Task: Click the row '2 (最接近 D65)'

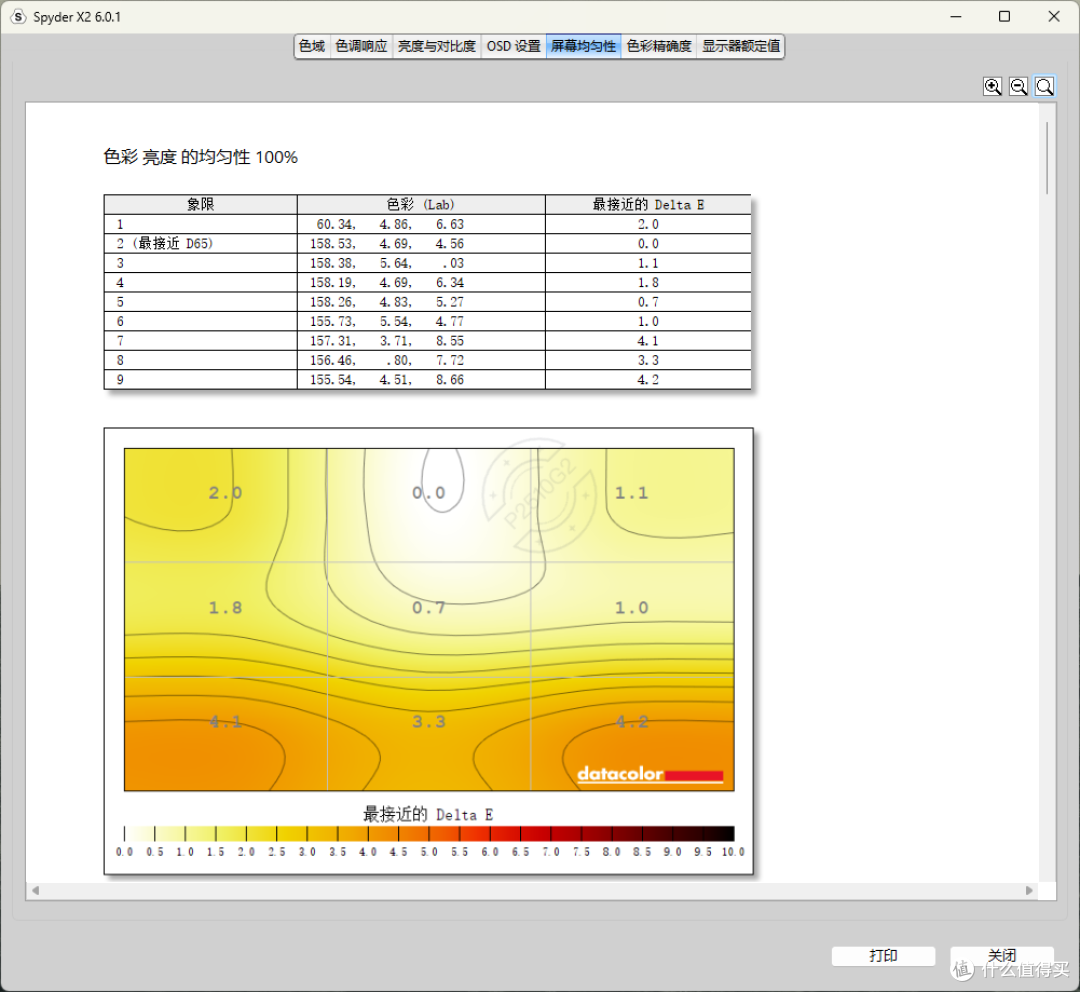Action: 427,243
